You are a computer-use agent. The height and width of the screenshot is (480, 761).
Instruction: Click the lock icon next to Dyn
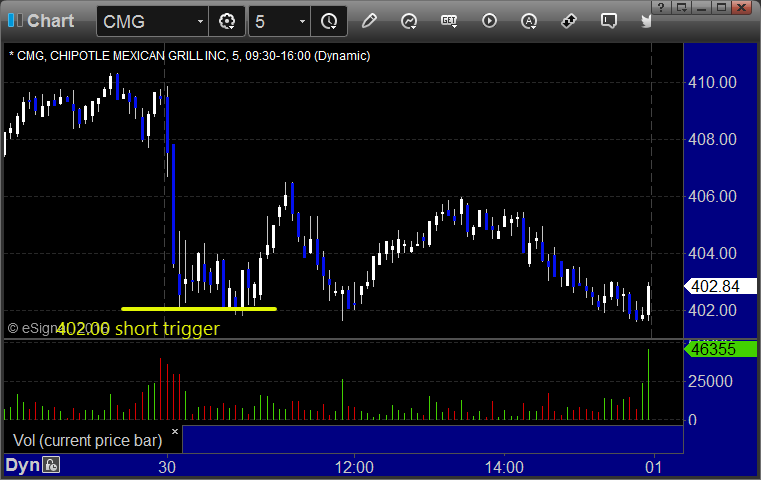[x=51, y=465]
